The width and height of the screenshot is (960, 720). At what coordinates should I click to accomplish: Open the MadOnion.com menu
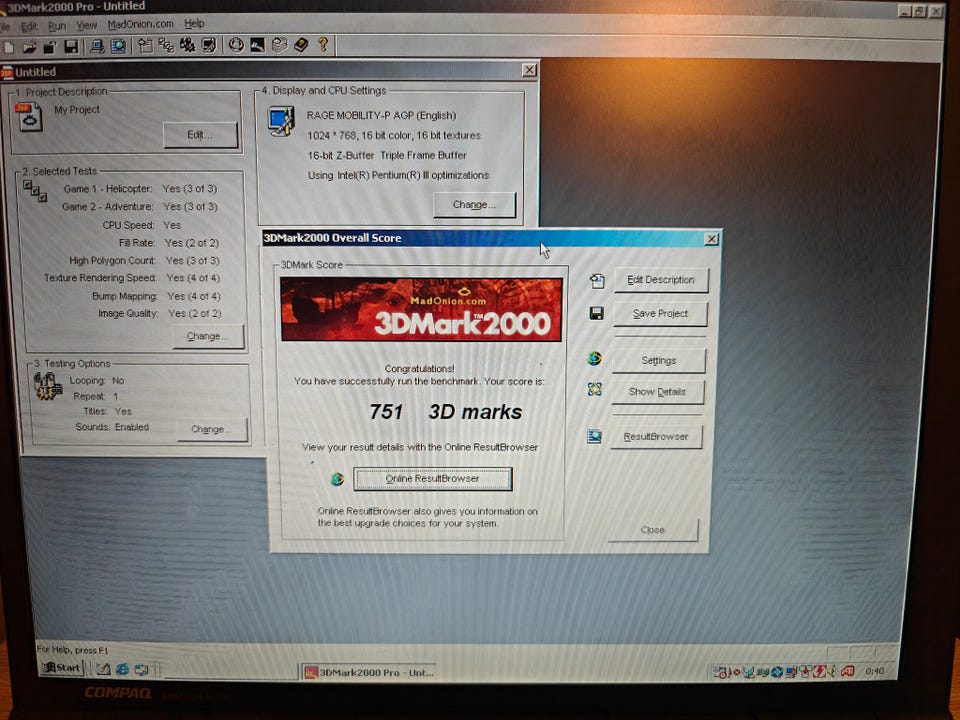(140, 24)
